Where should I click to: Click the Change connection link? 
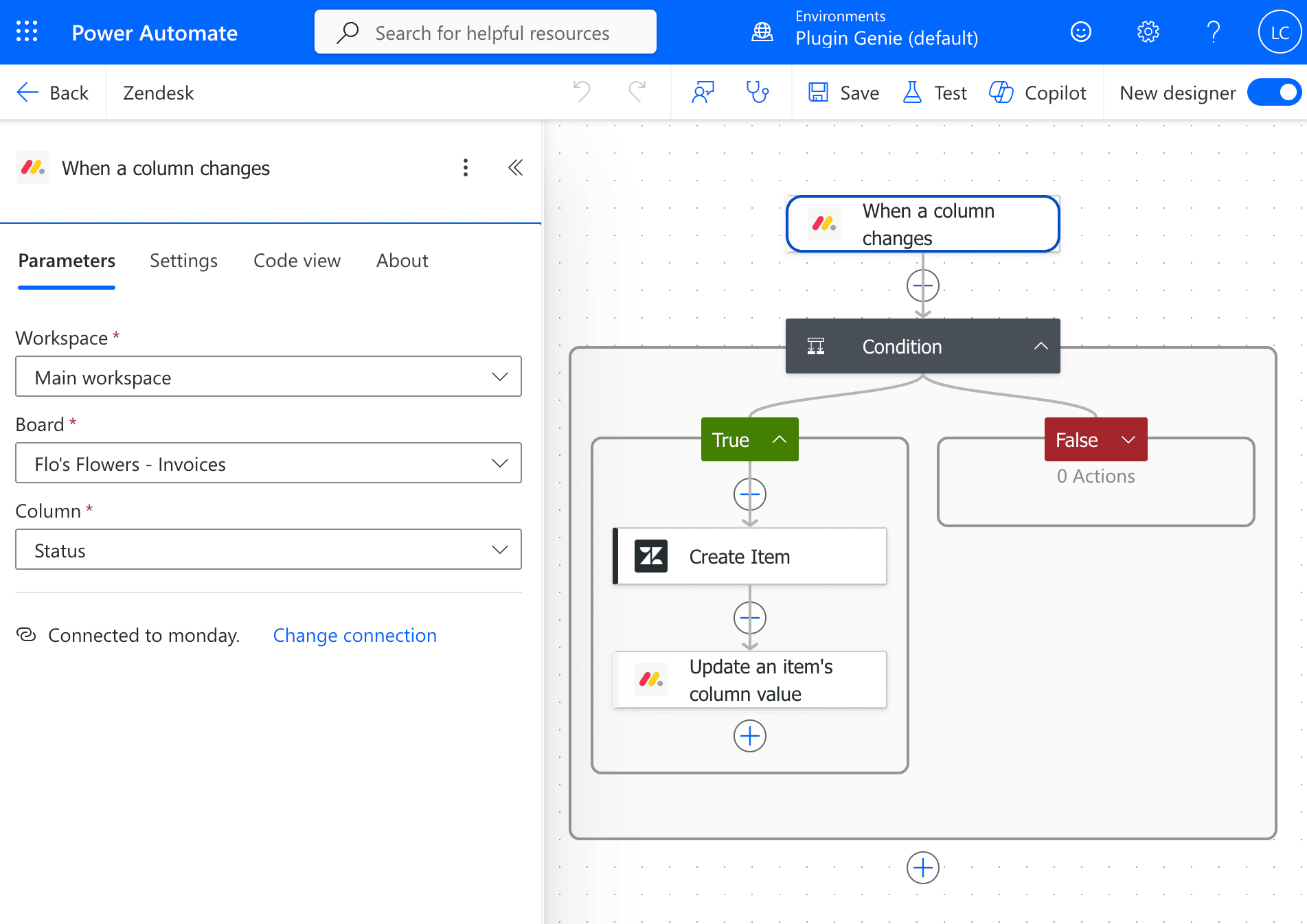354,636
